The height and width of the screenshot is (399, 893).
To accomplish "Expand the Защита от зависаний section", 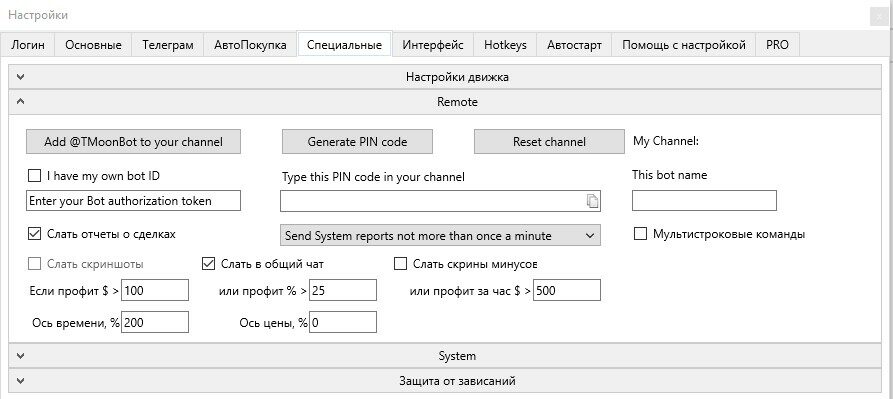I will pyautogui.click(x=445, y=381).
